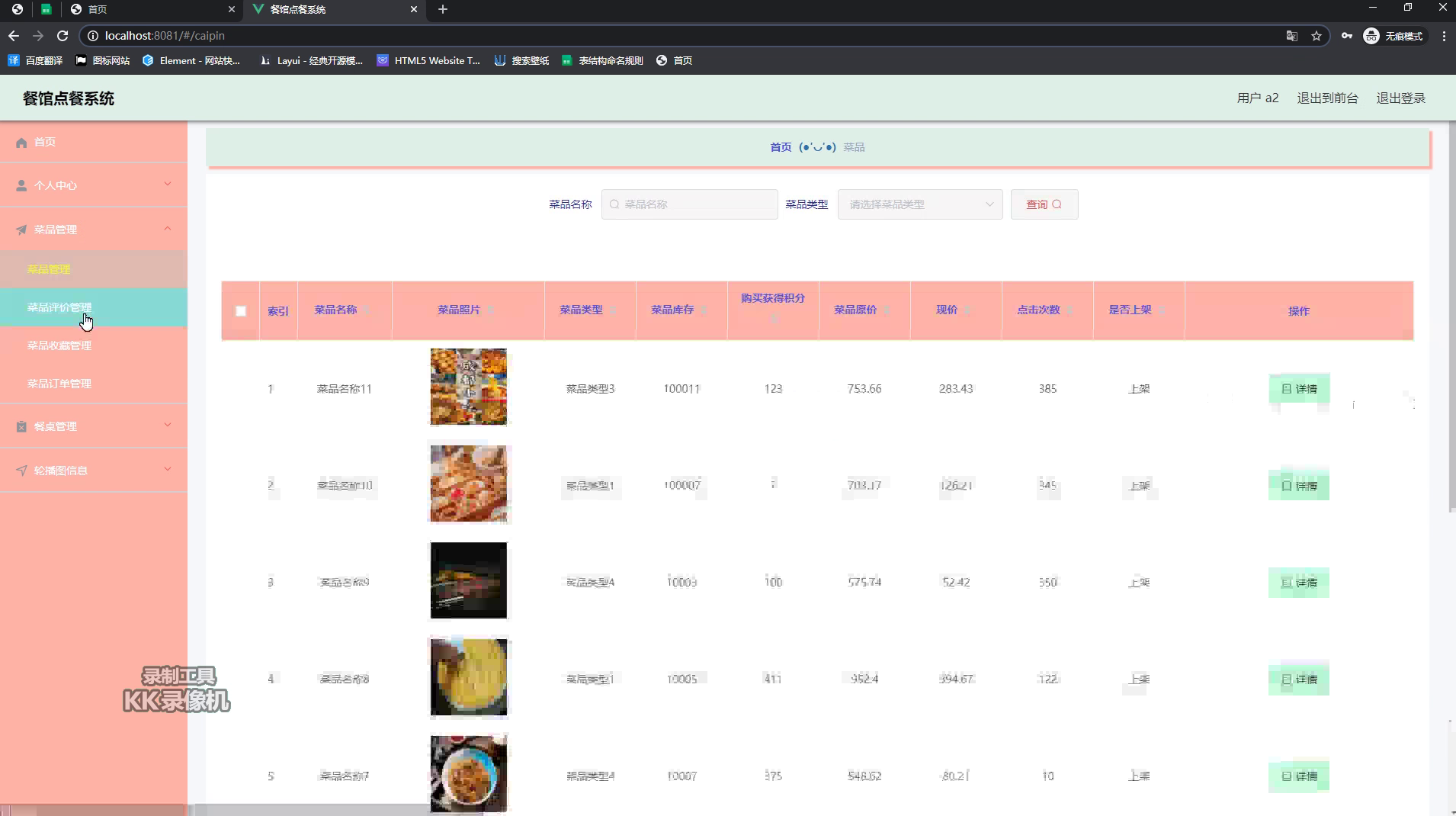Expand the 个人中心 sidebar menu
This screenshot has height=816, width=1456.
(x=93, y=185)
